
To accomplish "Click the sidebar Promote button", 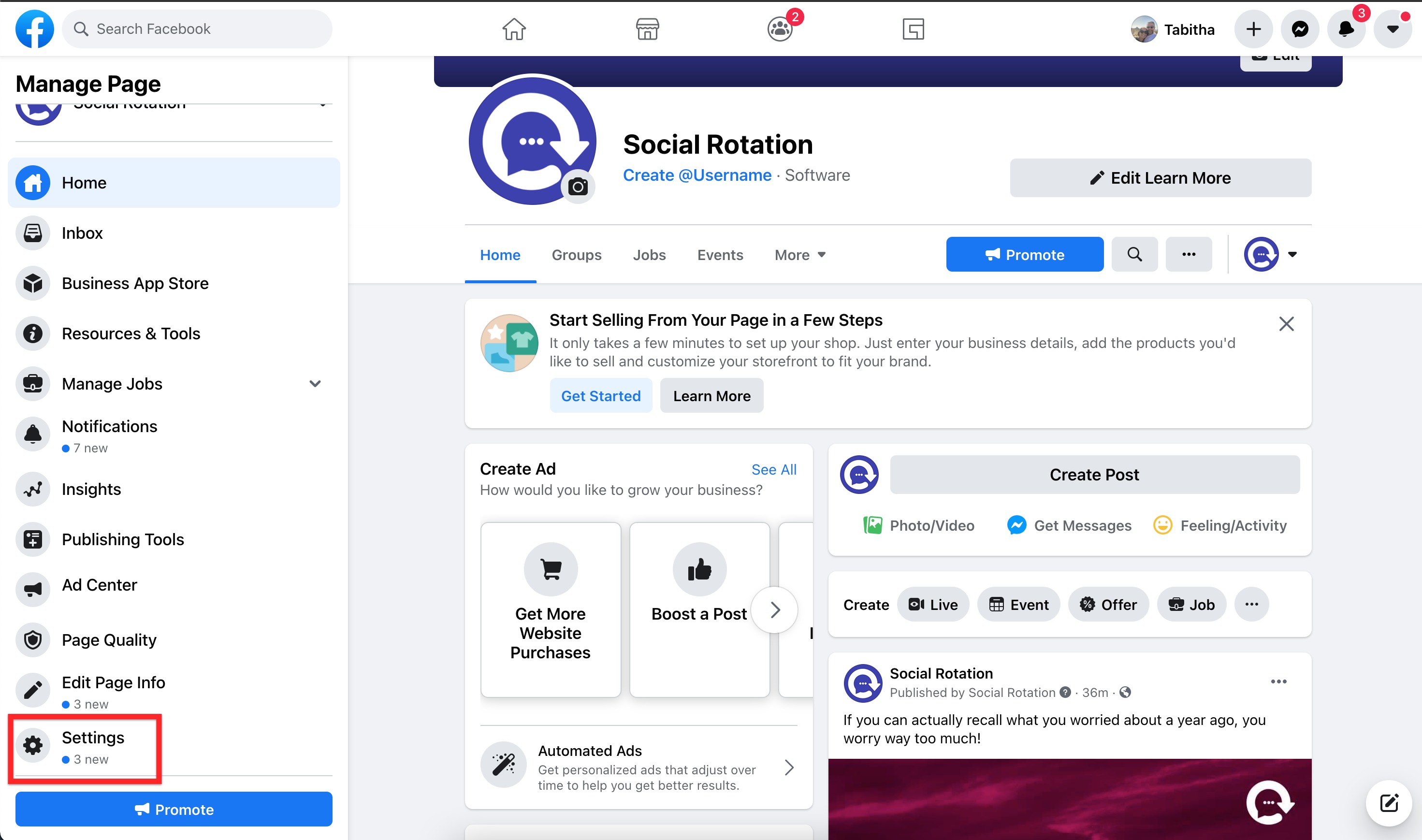I will 174,810.
